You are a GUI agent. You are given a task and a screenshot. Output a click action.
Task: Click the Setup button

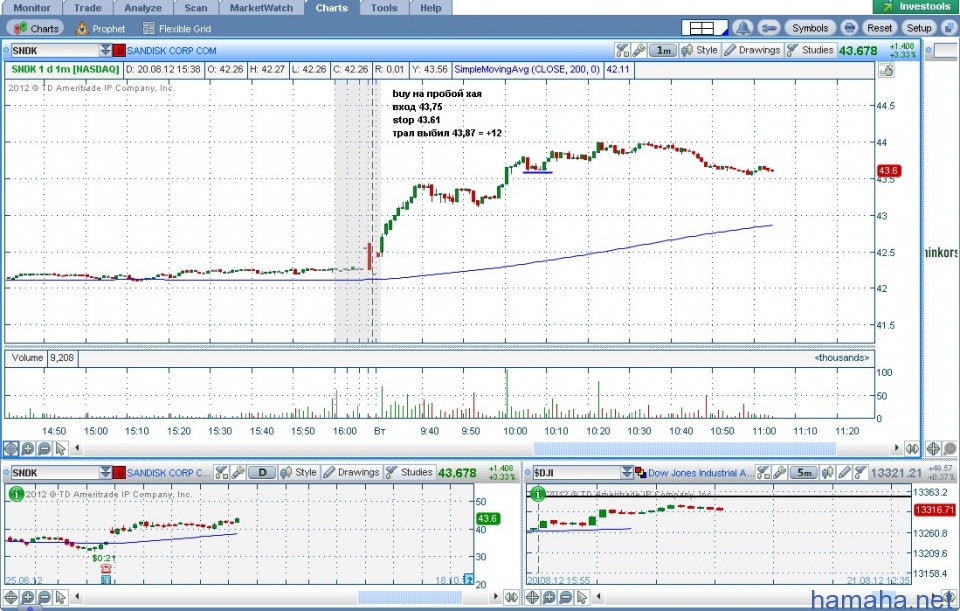coord(918,28)
